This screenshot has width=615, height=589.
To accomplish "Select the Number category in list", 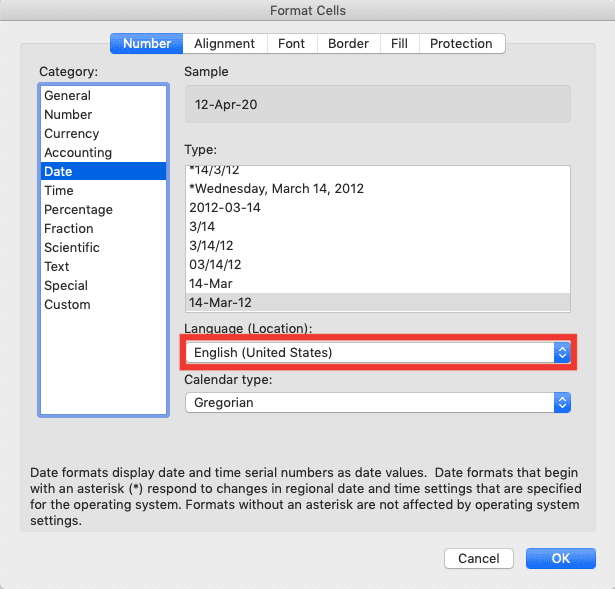I will click(x=104, y=115).
